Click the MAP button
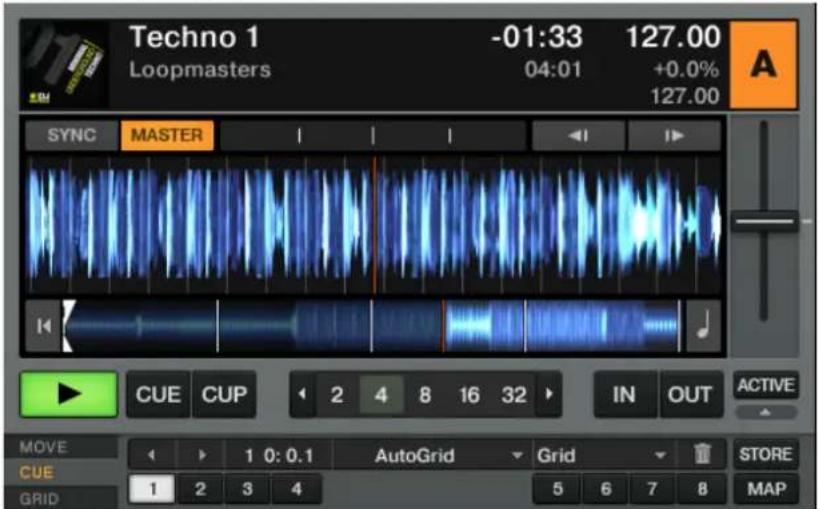The height and width of the screenshot is (509, 818). point(766,489)
